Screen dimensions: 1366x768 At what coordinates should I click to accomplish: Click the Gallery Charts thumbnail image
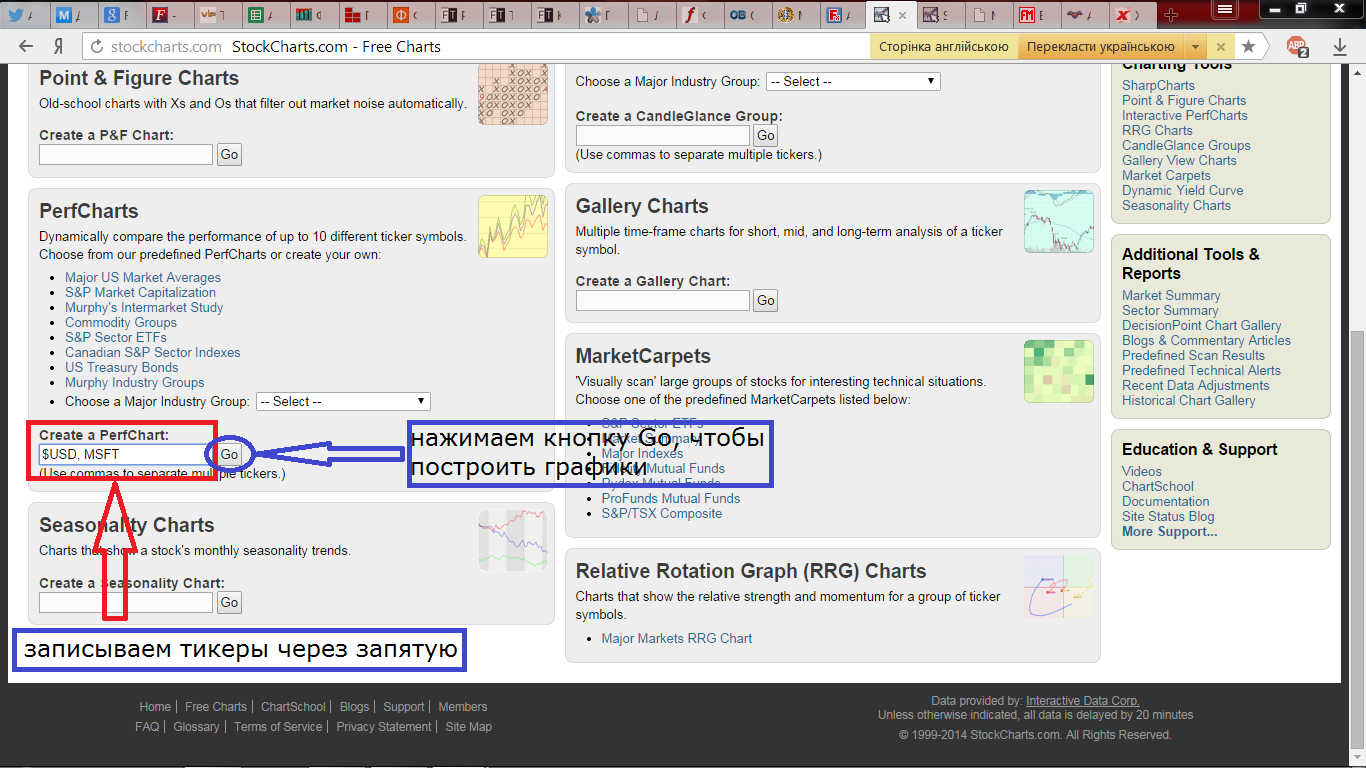[x=1059, y=222]
